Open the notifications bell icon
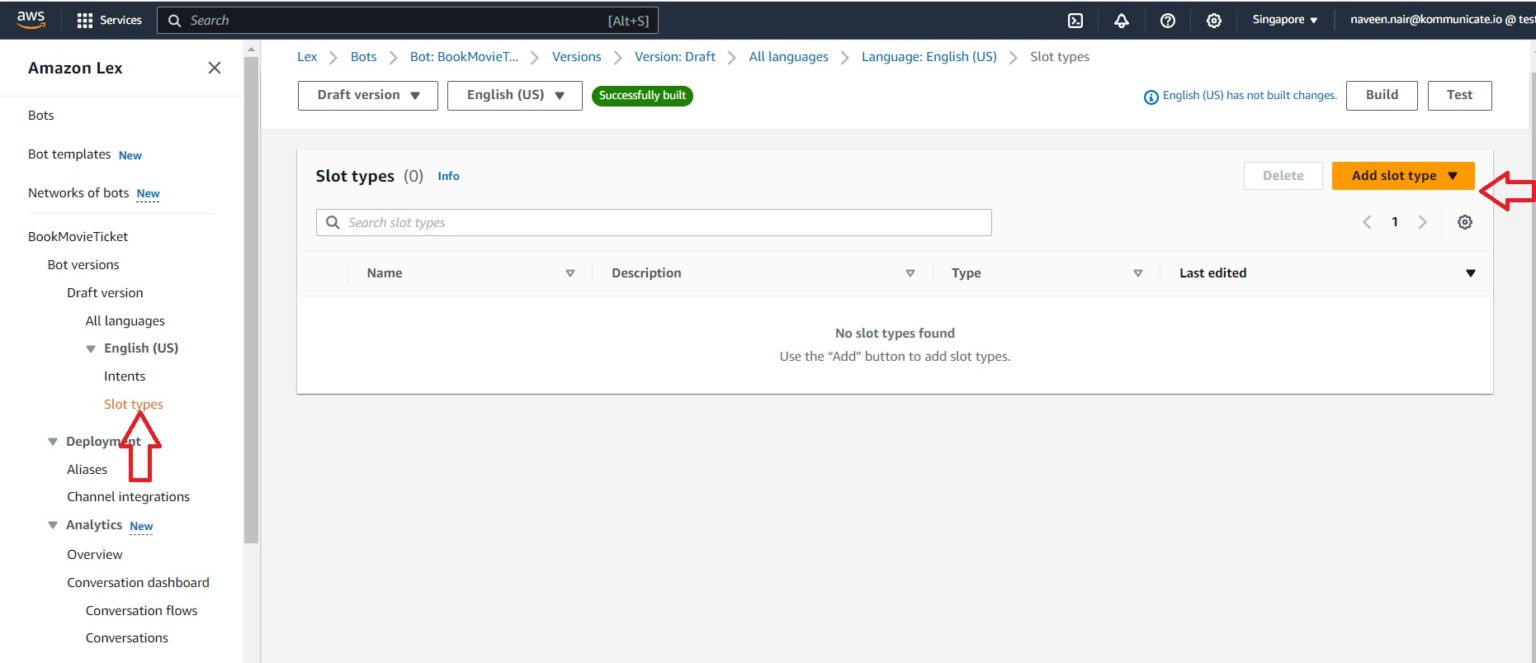The height and width of the screenshot is (663, 1536). pyautogui.click(x=1121, y=20)
